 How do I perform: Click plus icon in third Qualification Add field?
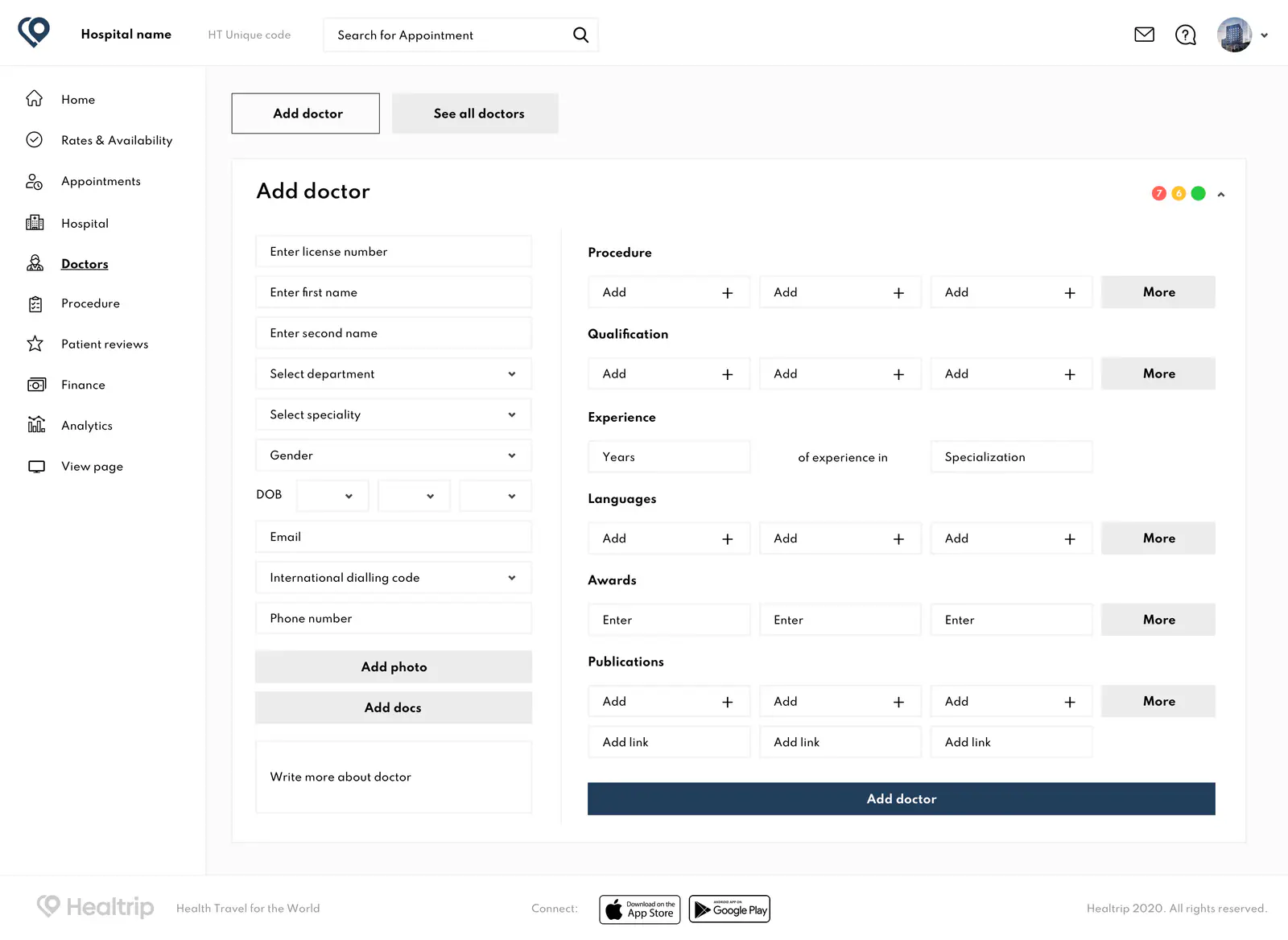click(1070, 374)
